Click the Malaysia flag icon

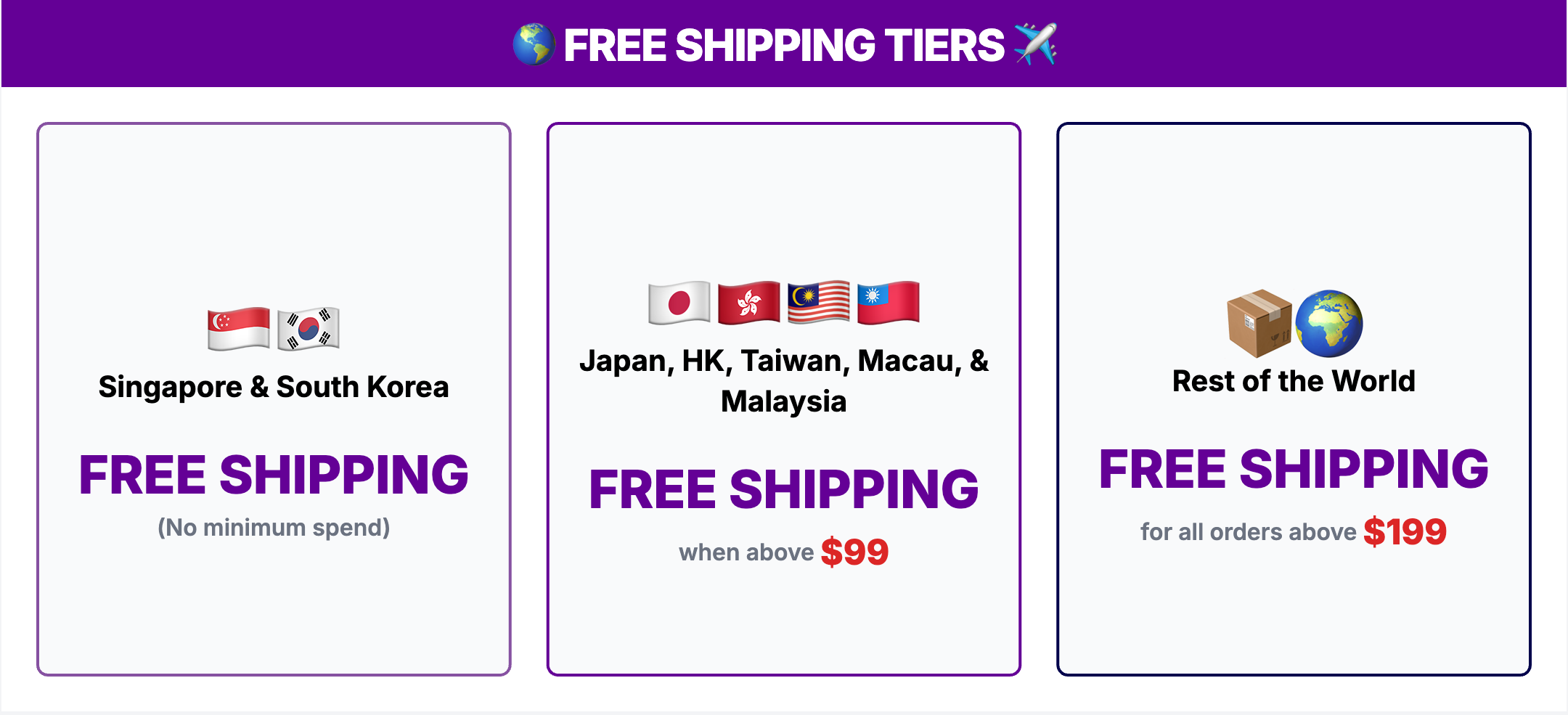[818, 302]
